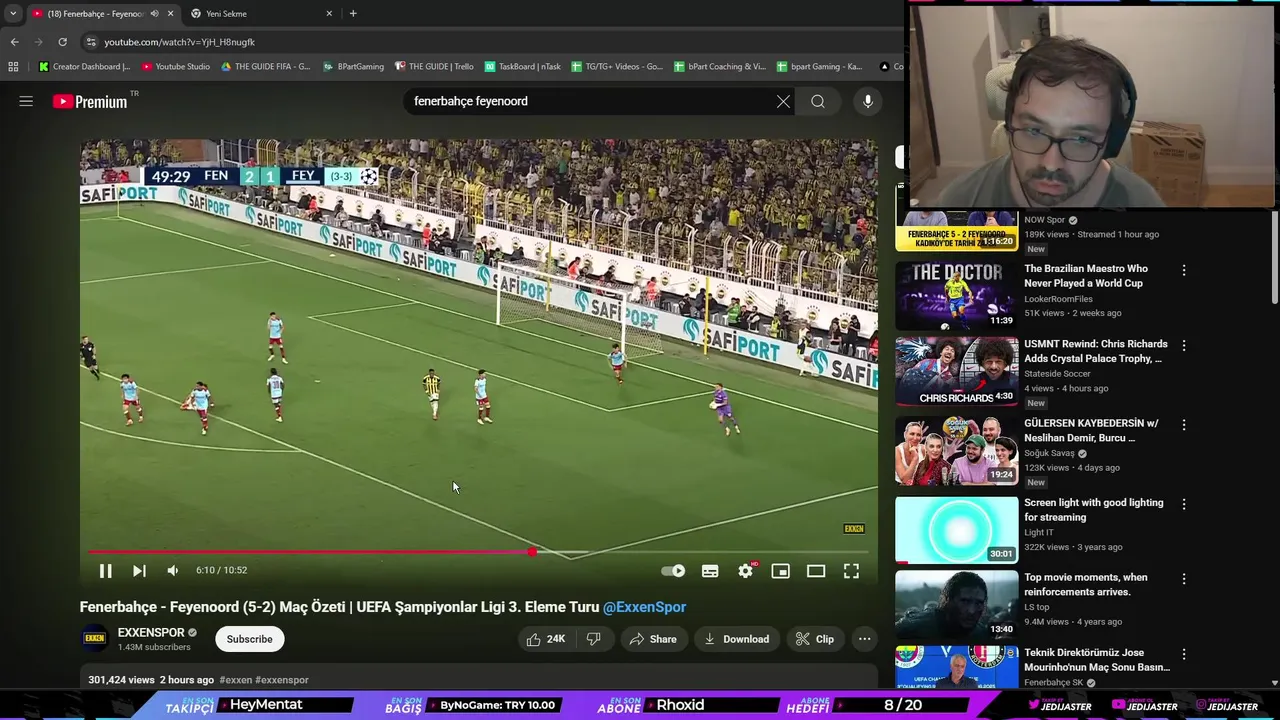1280x720 pixels.
Task: Download the video
Action: [x=736, y=639]
